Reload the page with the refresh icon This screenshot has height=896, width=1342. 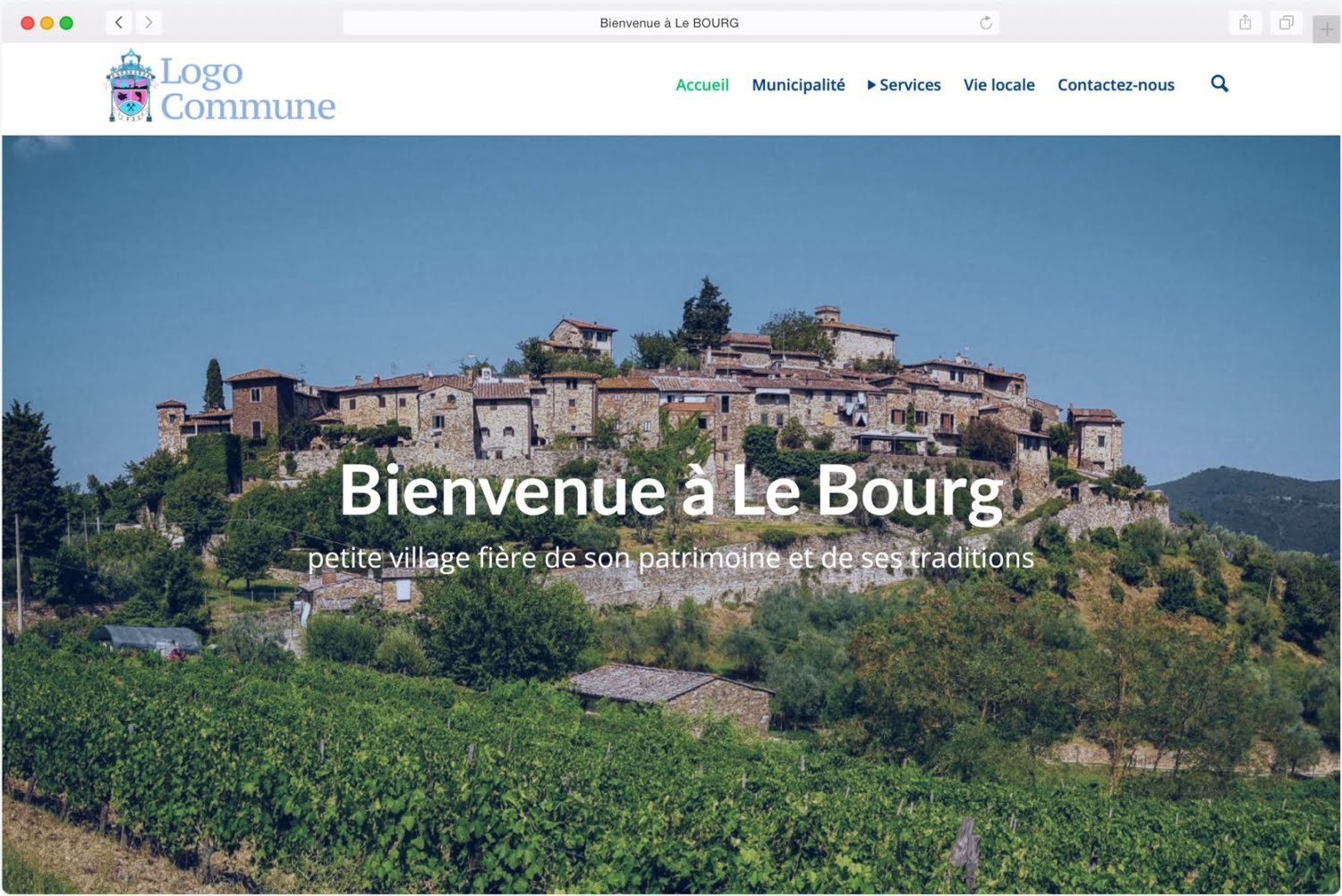985,23
